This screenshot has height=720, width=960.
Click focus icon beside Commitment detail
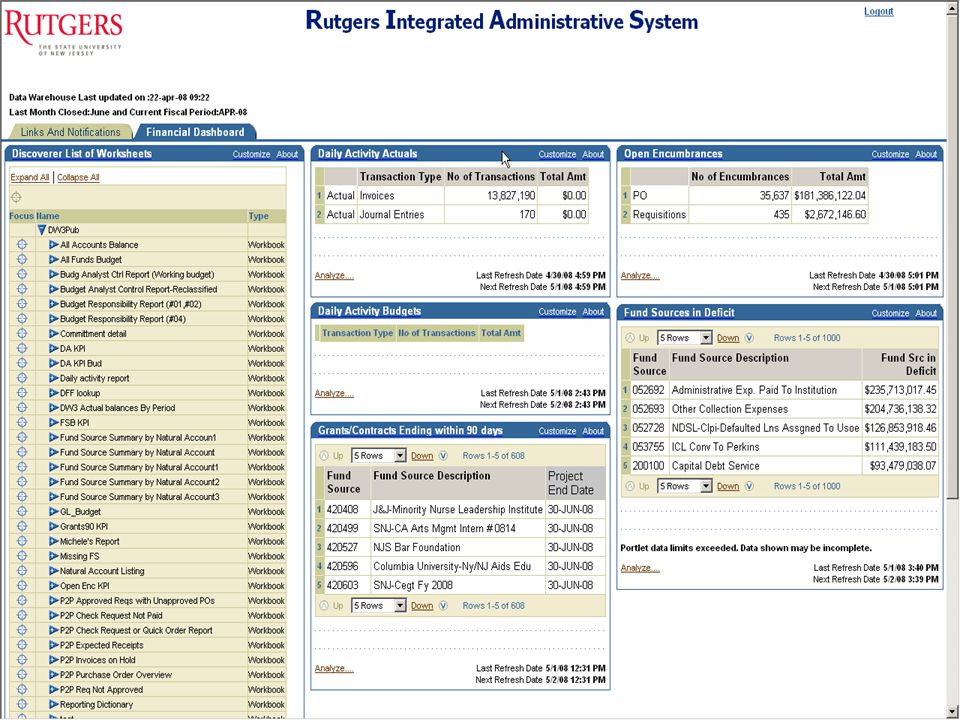[22, 333]
